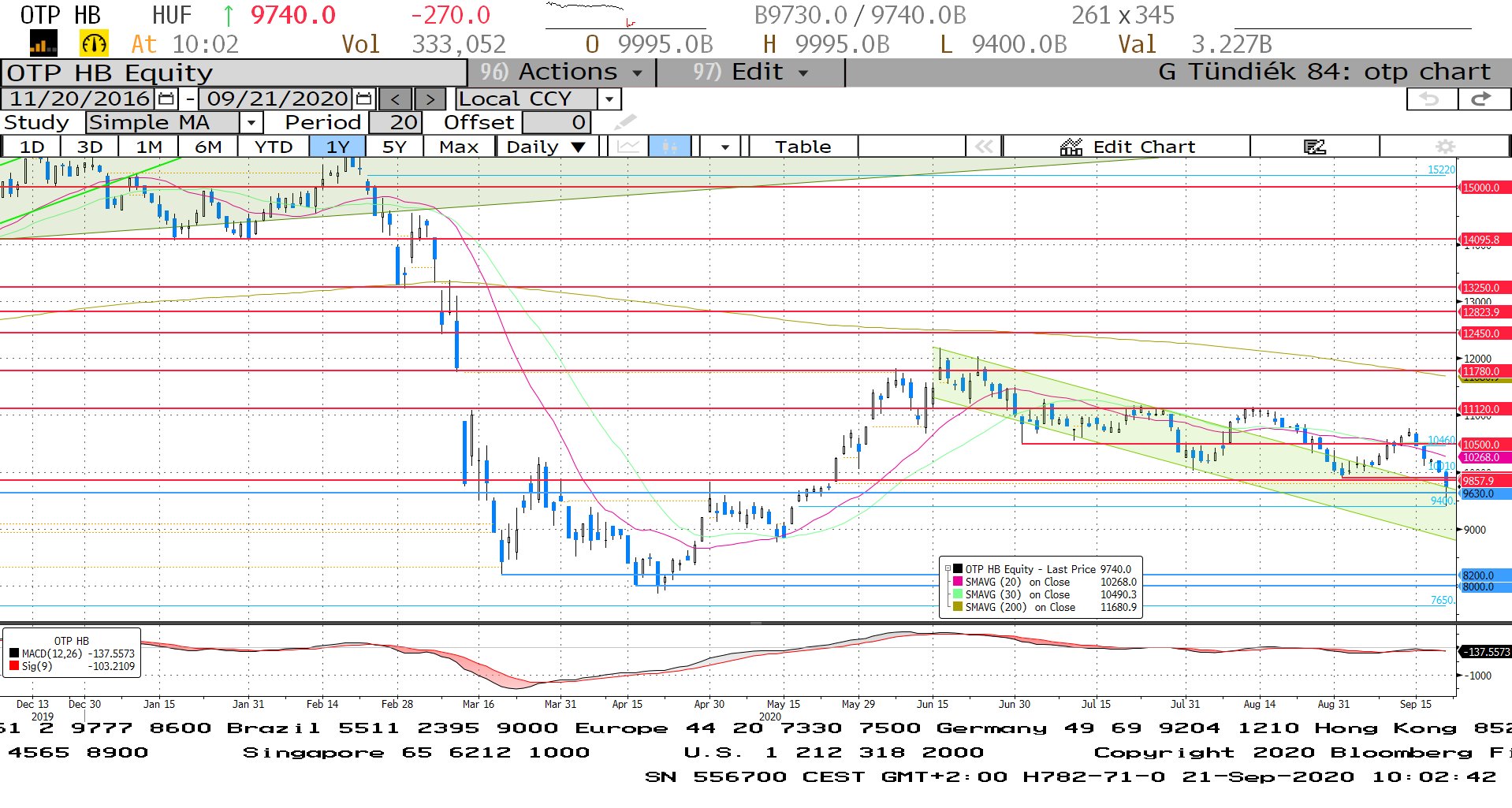
Task: Select the 5Y range tab
Action: pos(394,147)
